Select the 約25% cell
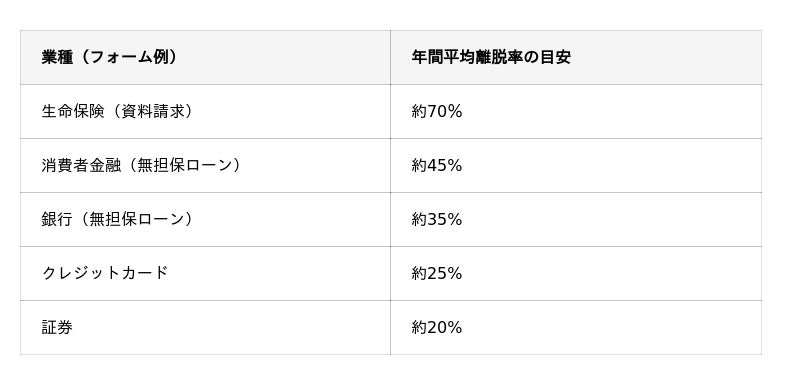 click(x=576, y=274)
